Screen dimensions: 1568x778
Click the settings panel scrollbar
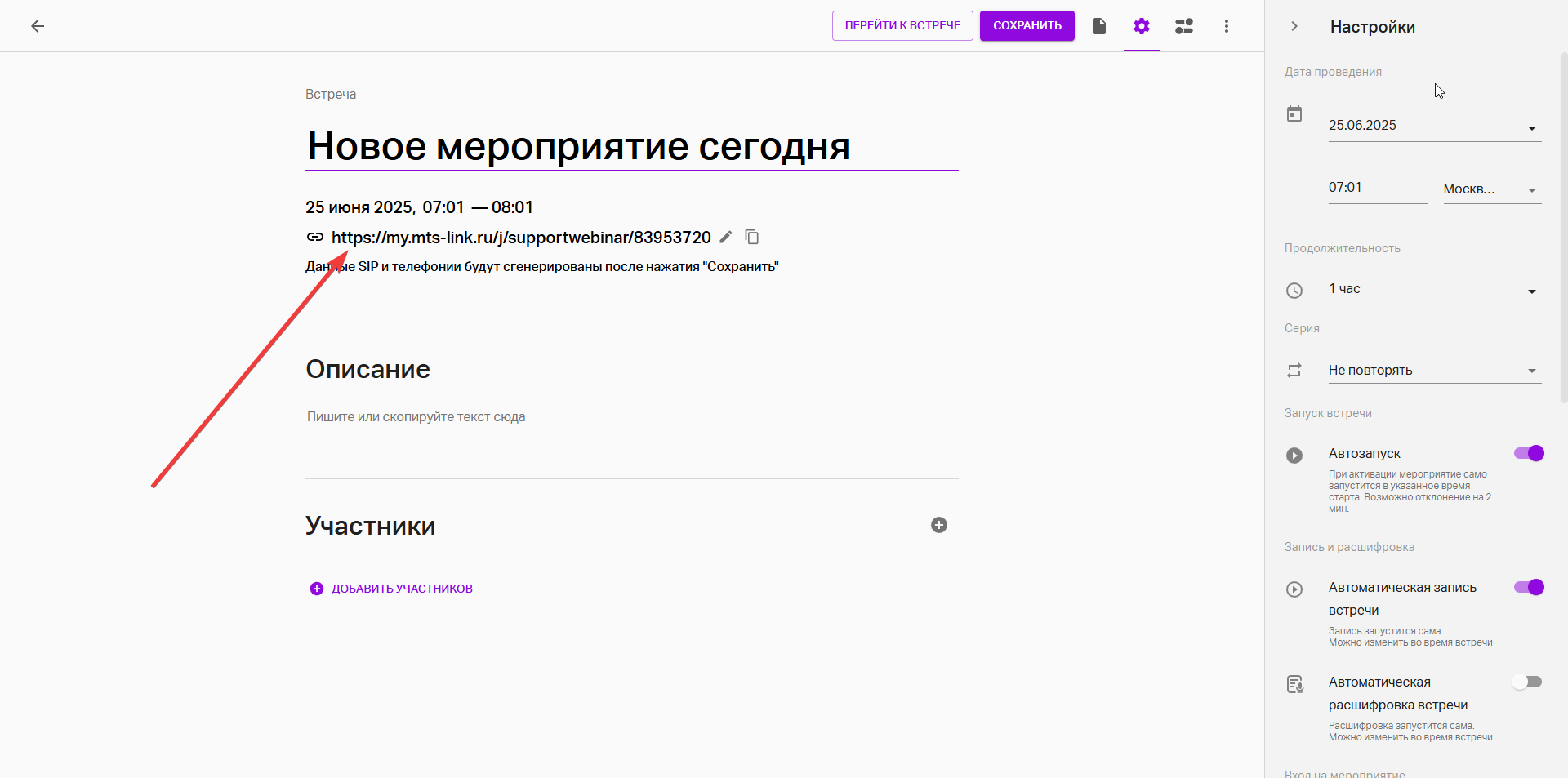click(x=1564, y=229)
